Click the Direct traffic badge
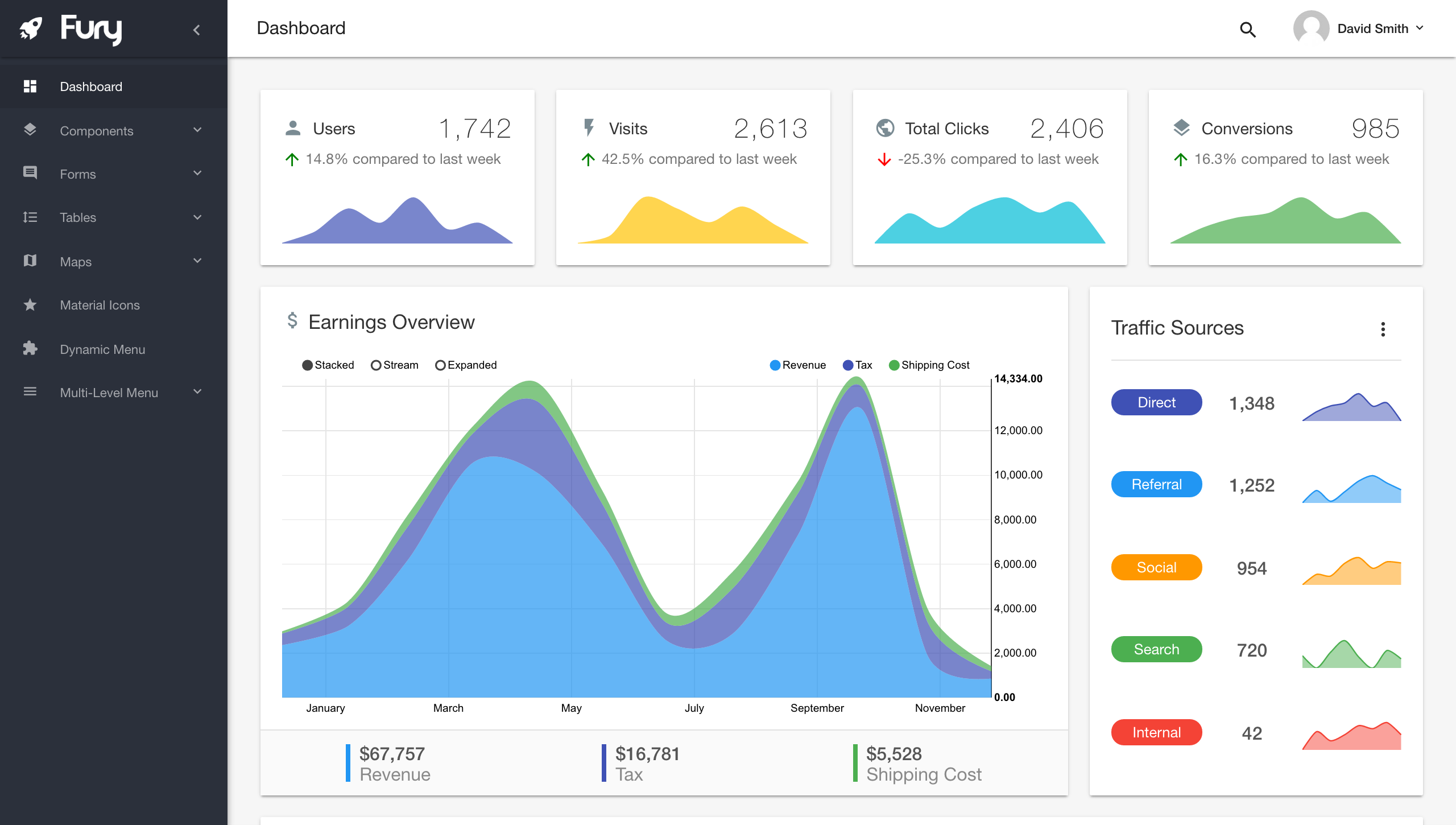Screen dimensions: 1456x825 [x=1156, y=402]
